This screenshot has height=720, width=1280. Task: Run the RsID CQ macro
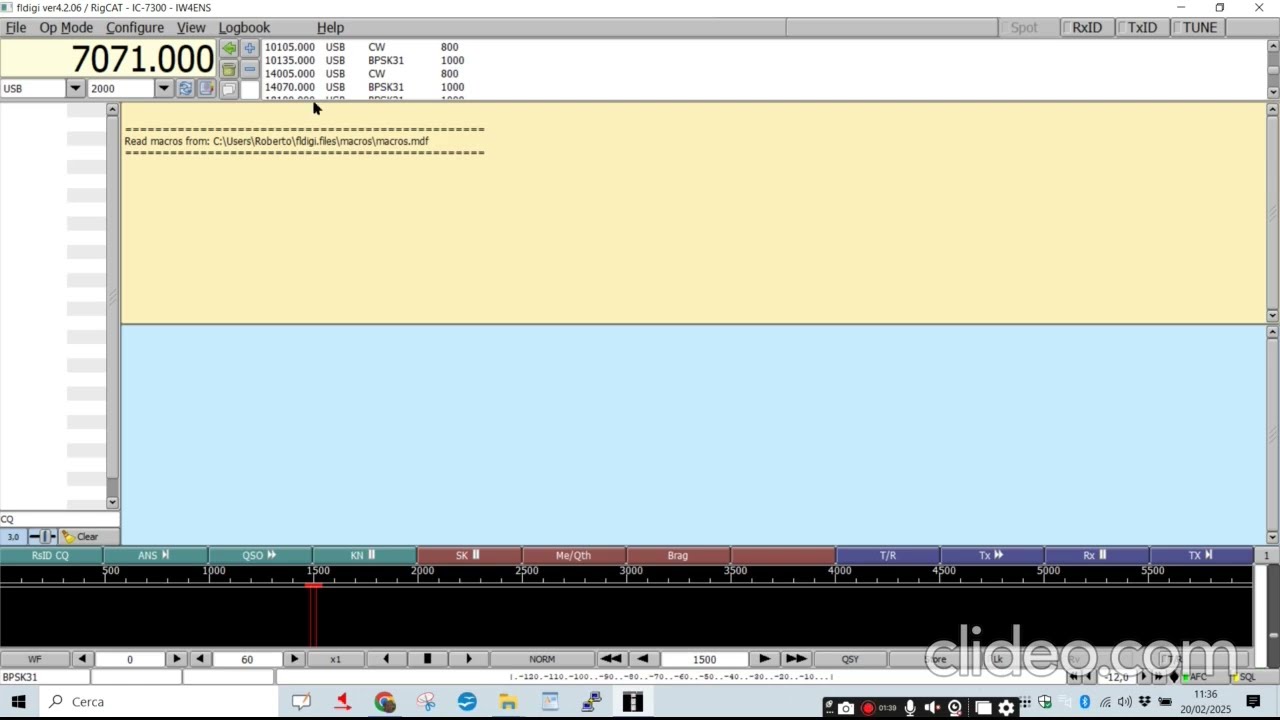tap(51, 556)
